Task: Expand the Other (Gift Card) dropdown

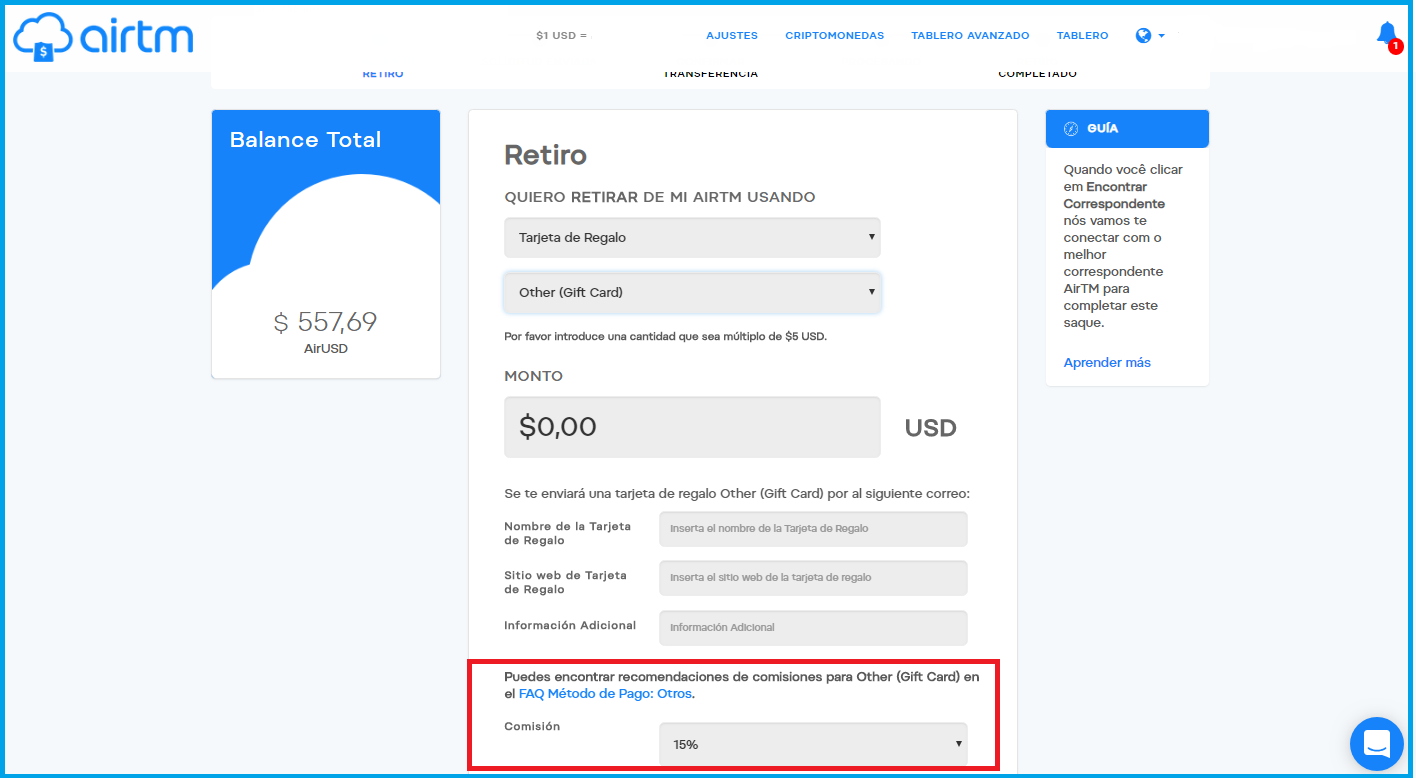Action: 692,293
